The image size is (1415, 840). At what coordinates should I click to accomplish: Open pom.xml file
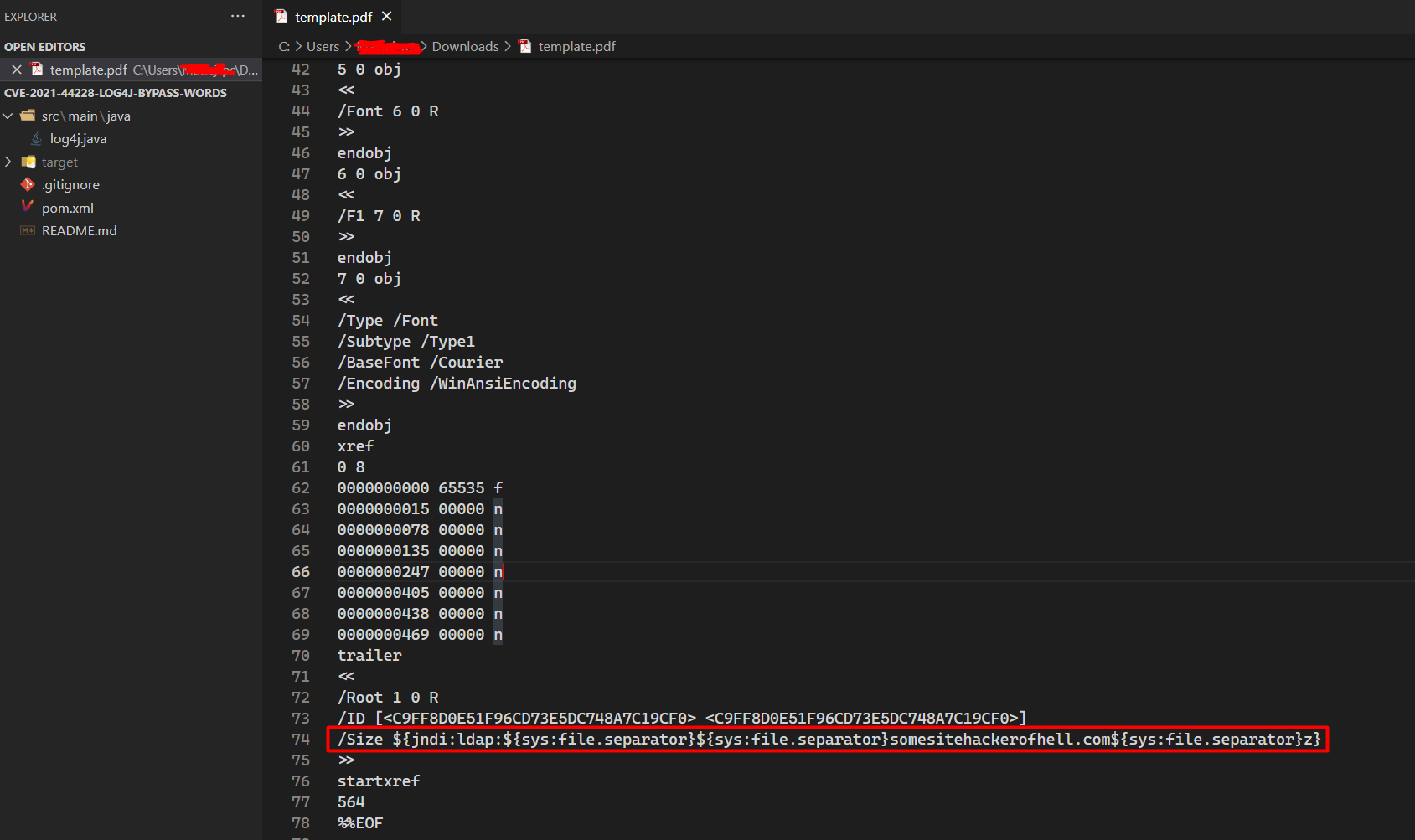pos(68,208)
